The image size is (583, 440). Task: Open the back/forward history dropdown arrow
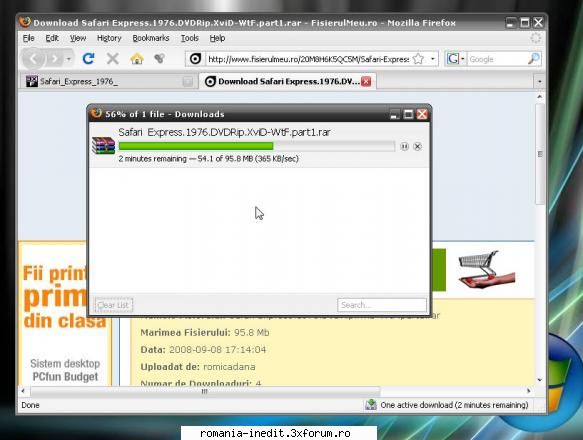tap(68, 59)
